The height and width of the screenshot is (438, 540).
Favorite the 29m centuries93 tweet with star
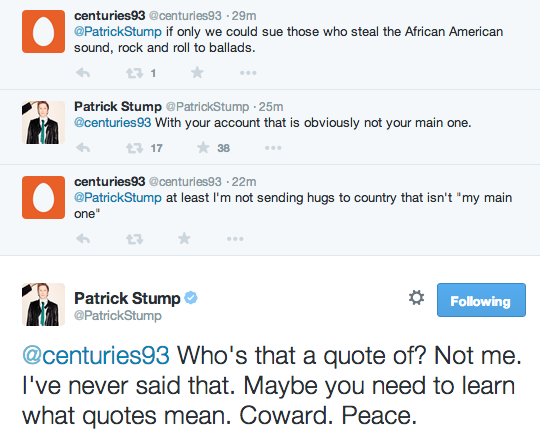pos(197,73)
